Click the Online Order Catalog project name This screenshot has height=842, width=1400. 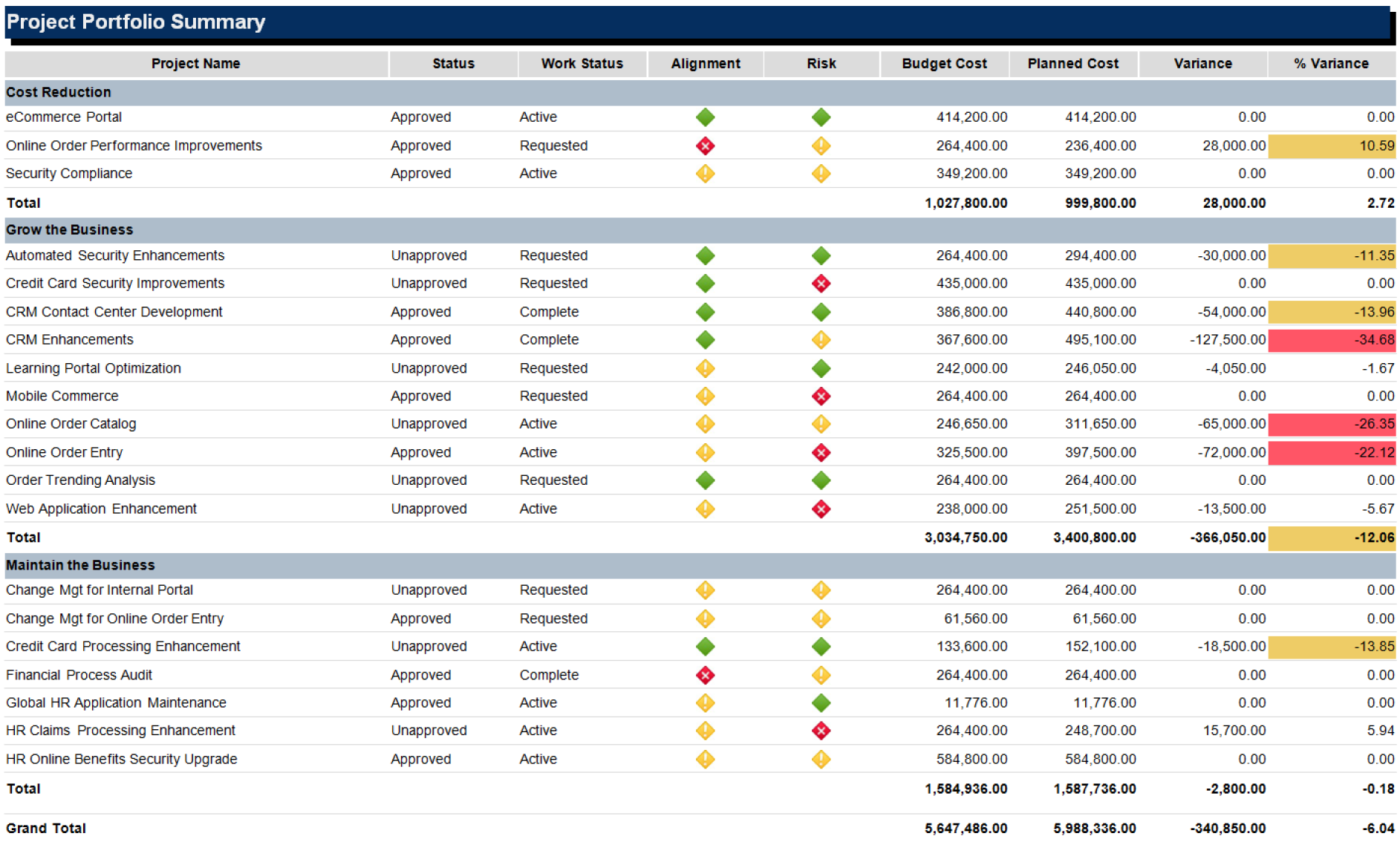[x=71, y=424]
